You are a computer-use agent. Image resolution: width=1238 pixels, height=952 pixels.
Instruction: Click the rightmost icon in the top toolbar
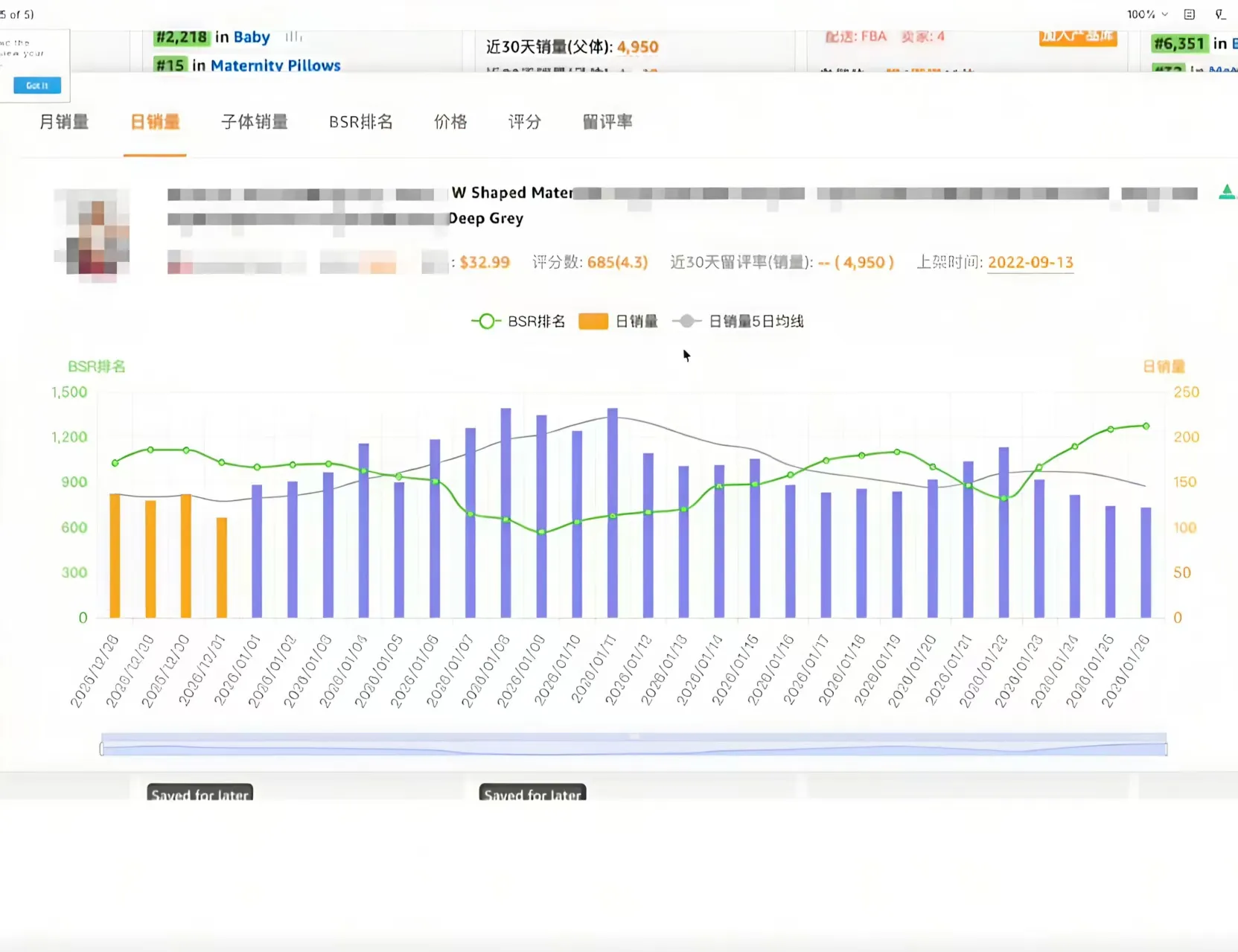tap(1220, 14)
